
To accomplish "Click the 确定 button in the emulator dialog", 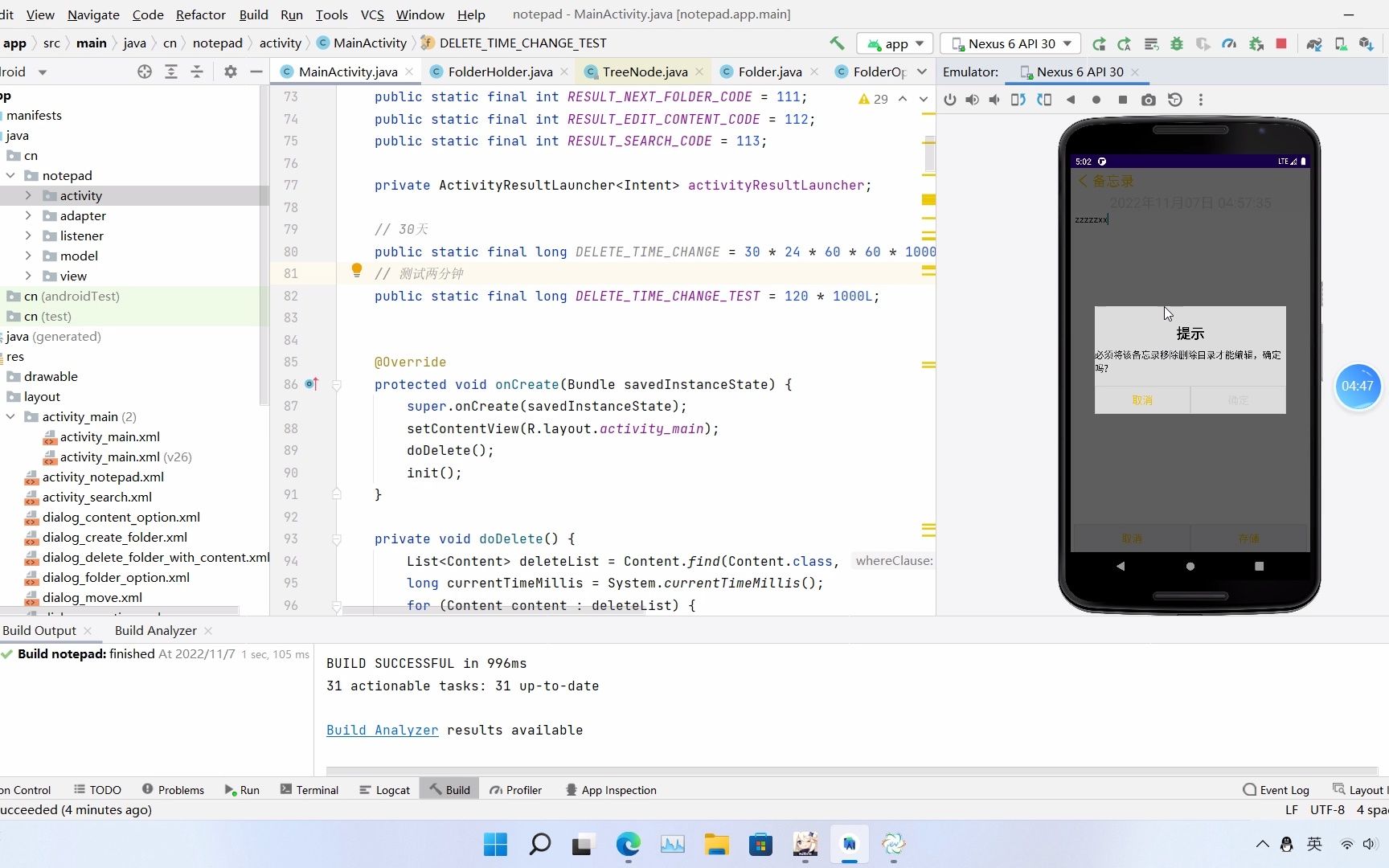I will (1238, 400).
